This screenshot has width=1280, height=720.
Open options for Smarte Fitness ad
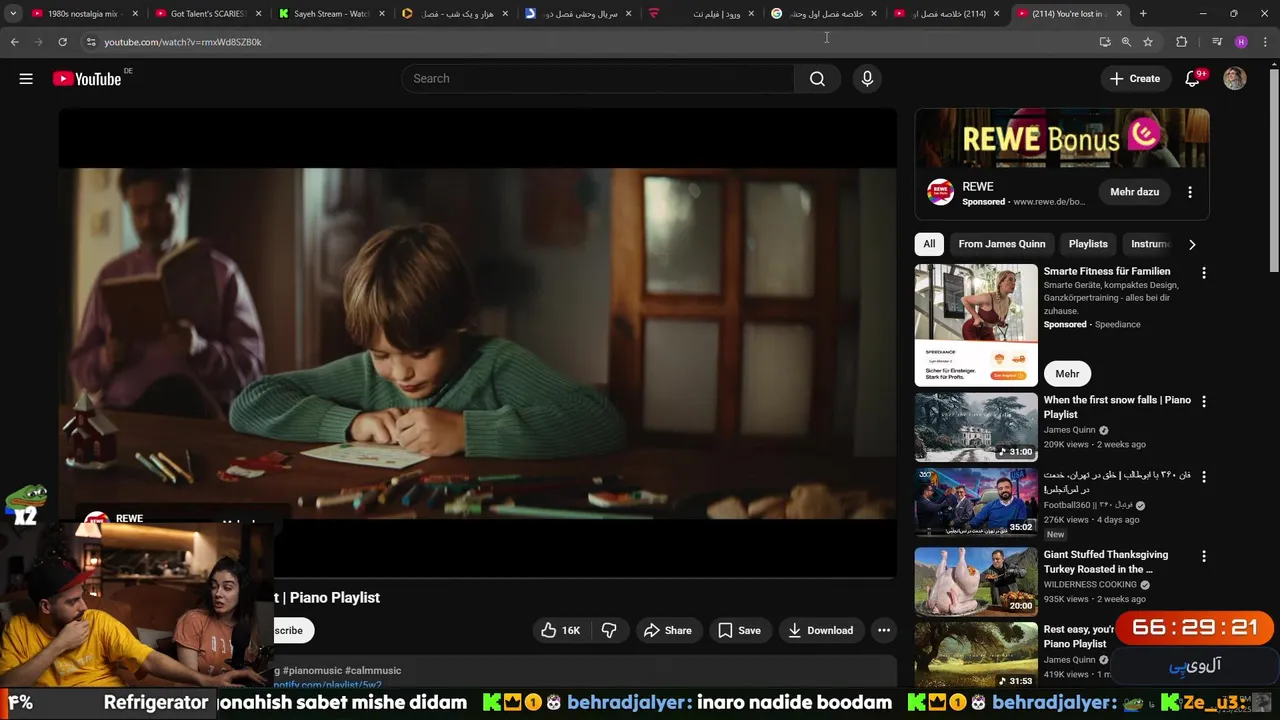(1204, 273)
